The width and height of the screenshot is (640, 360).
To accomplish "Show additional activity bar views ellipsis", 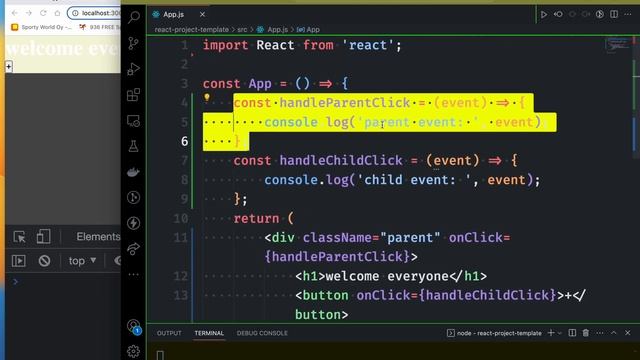I will [x=133, y=274].
